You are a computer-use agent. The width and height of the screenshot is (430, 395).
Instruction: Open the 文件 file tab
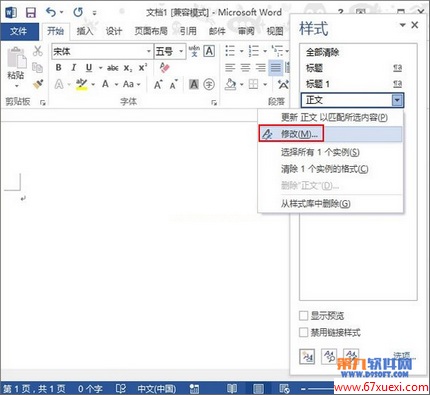pos(19,31)
